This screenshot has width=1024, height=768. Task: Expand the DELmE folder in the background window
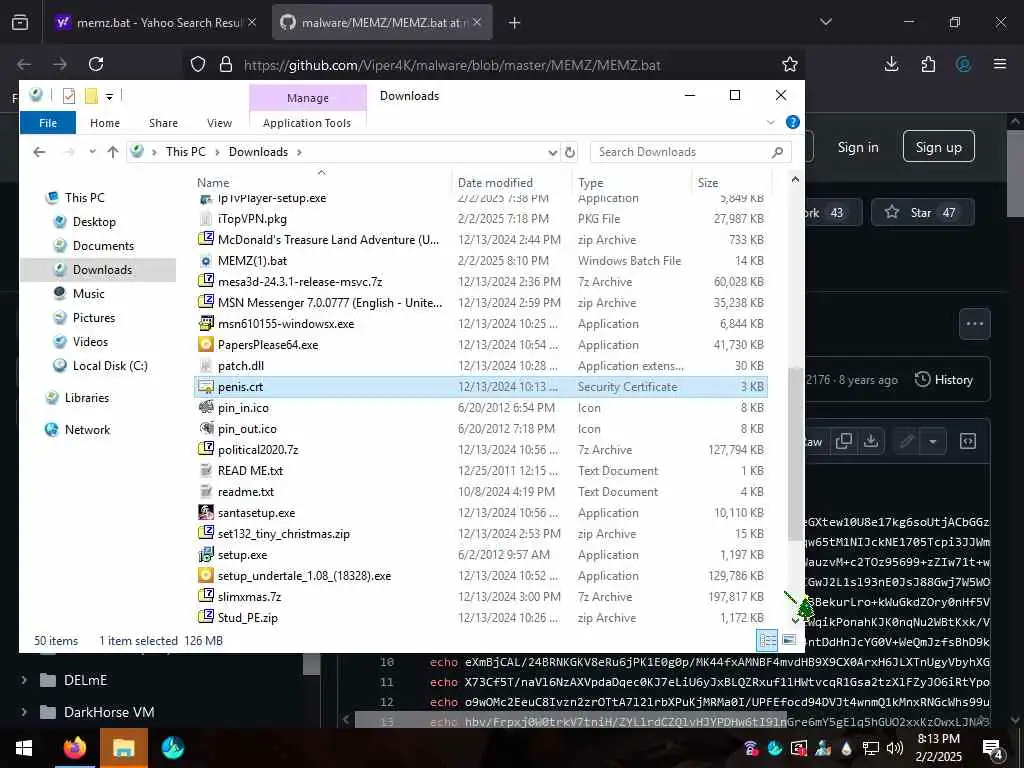click(24, 680)
